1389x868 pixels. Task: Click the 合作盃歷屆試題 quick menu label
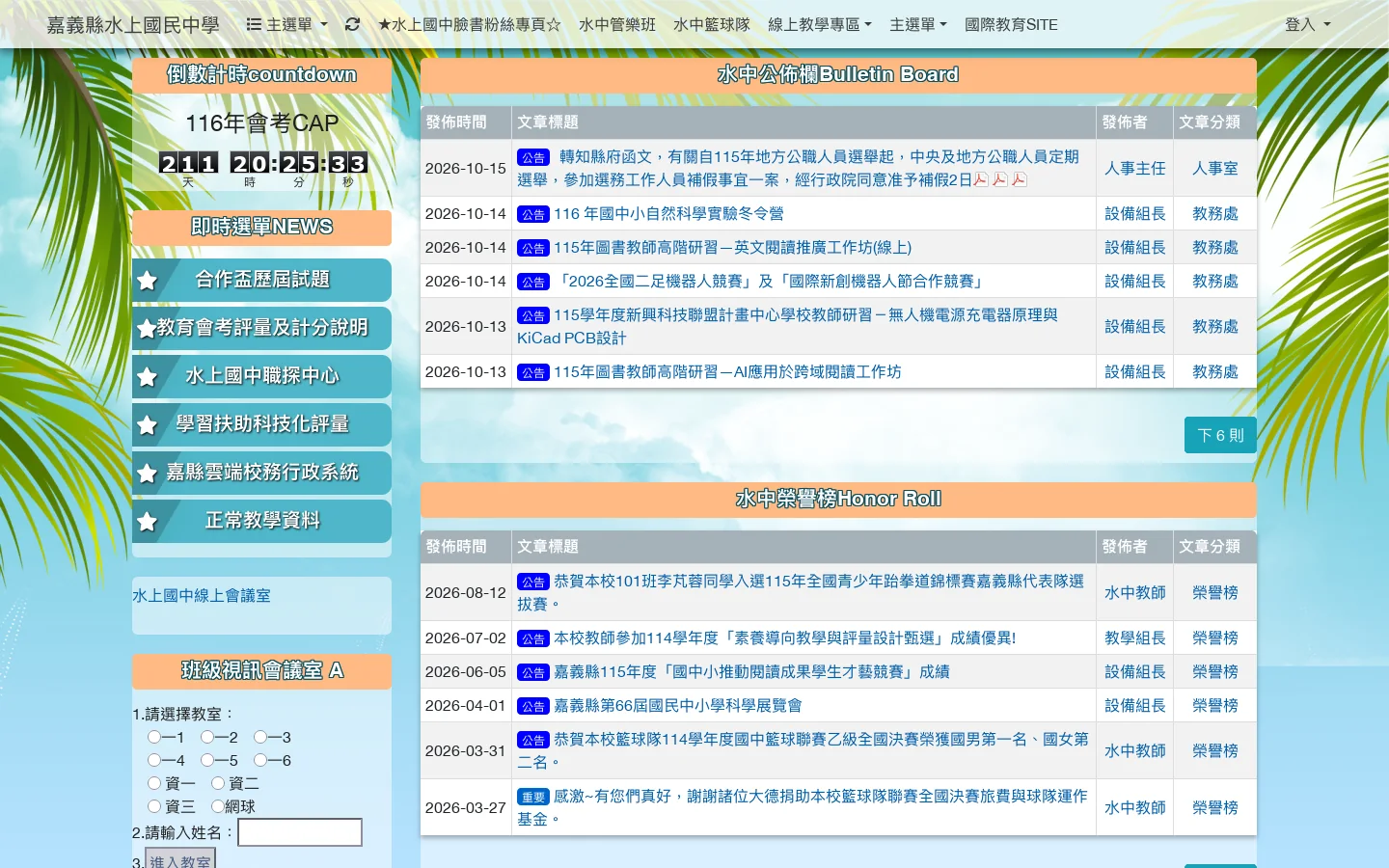pyautogui.click(x=262, y=280)
